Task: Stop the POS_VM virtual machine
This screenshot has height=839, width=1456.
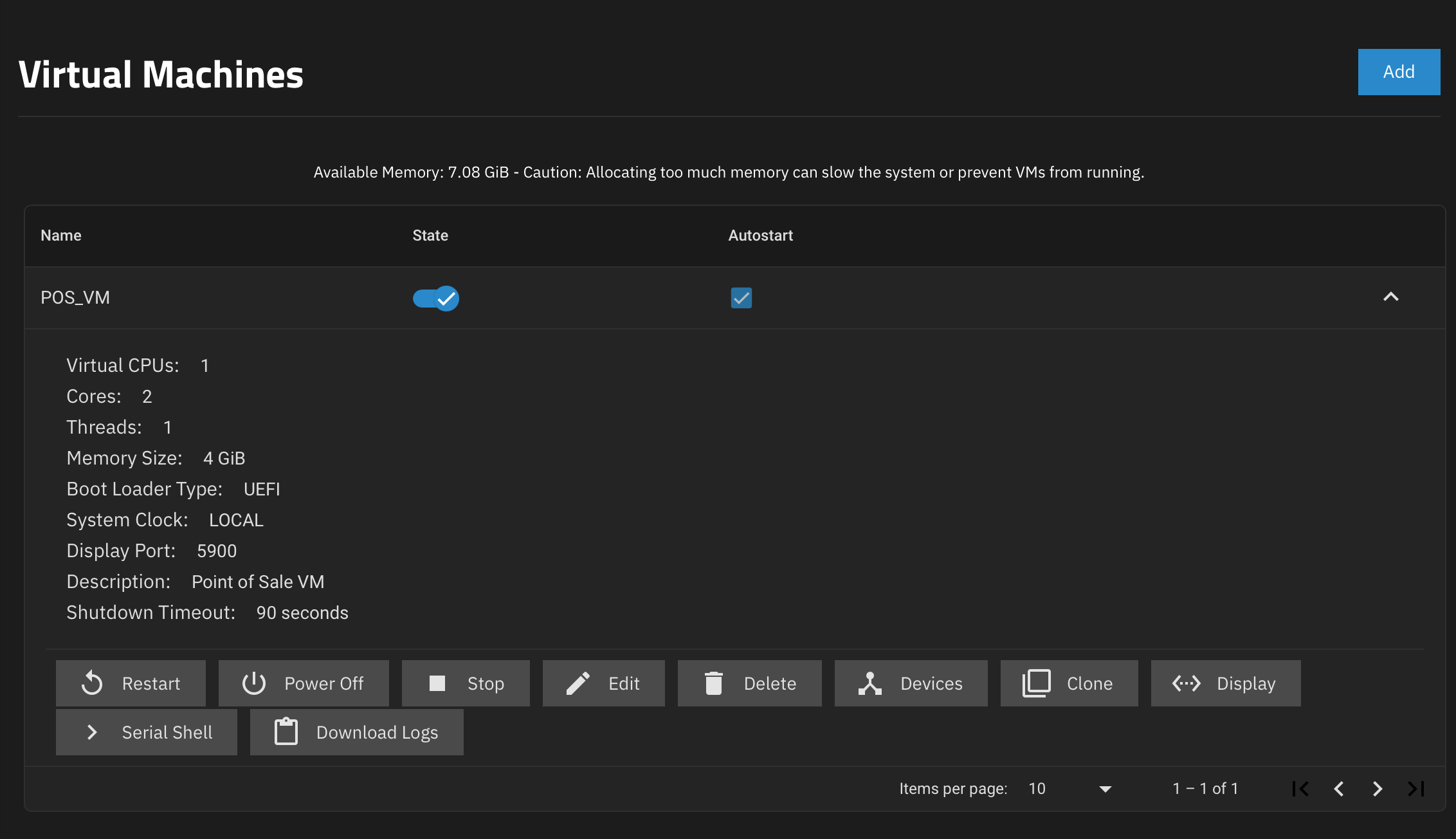Action: click(x=466, y=683)
